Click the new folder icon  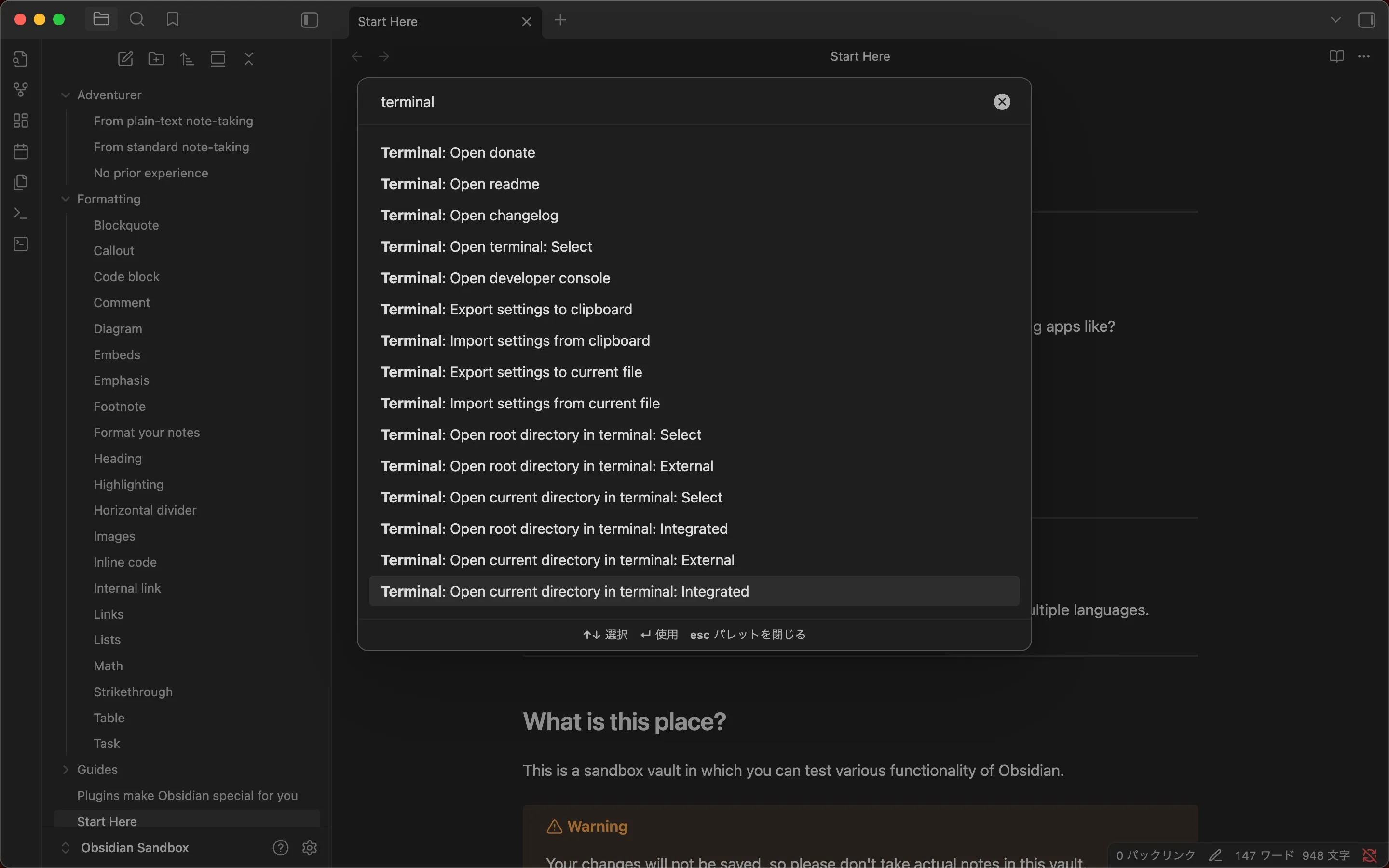[x=156, y=58]
